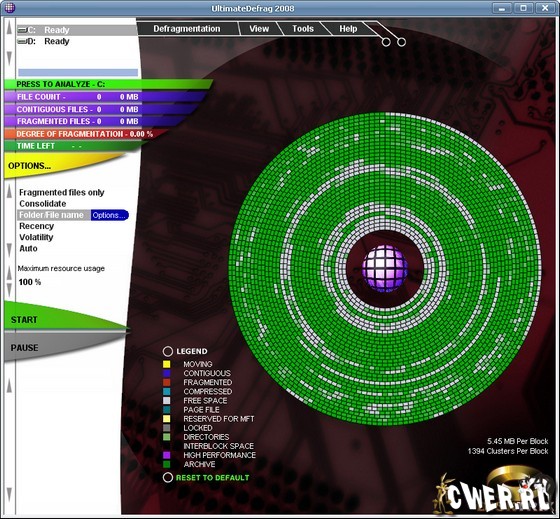This screenshot has width=560, height=519.
Task: Toggle the LEGEND circle button
Action: point(168,351)
